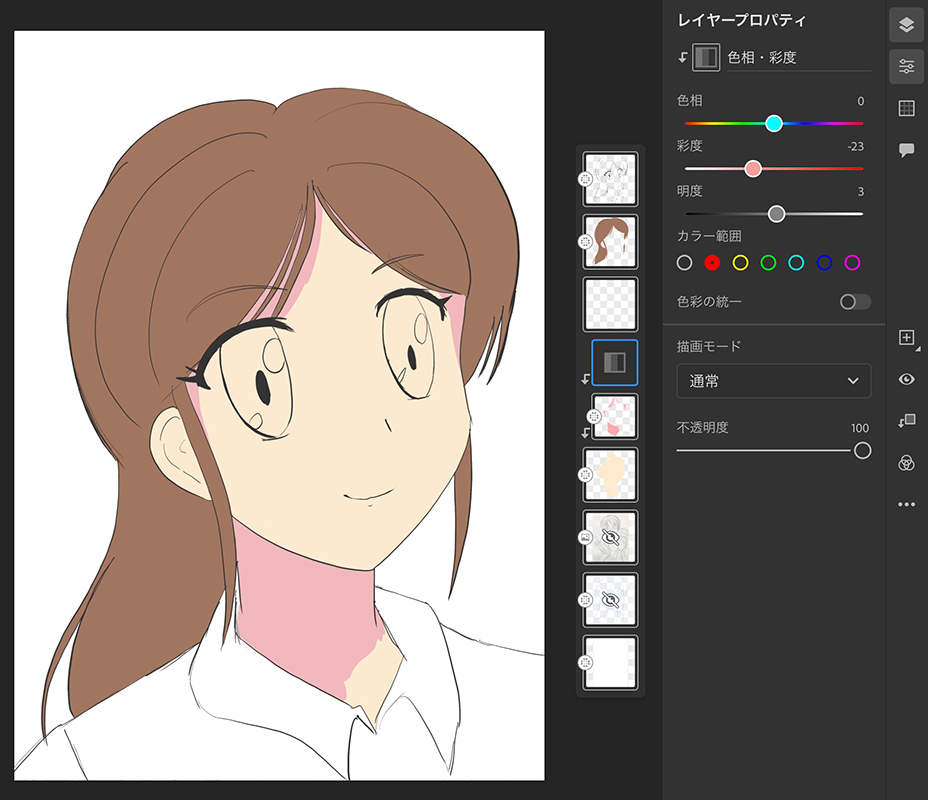The height and width of the screenshot is (800, 928).
Task: Click the hue/saturation adjustment icon in the panel header
Action: (x=706, y=57)
